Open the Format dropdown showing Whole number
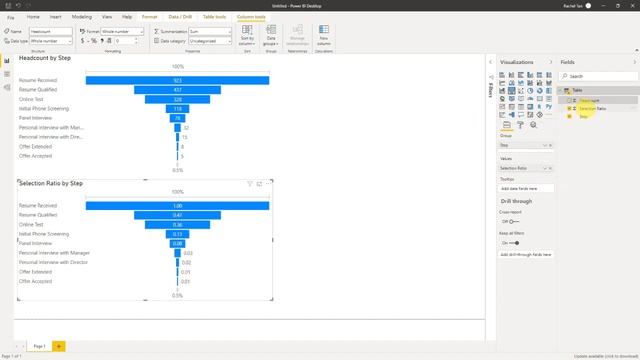 (x=122, y=31)
